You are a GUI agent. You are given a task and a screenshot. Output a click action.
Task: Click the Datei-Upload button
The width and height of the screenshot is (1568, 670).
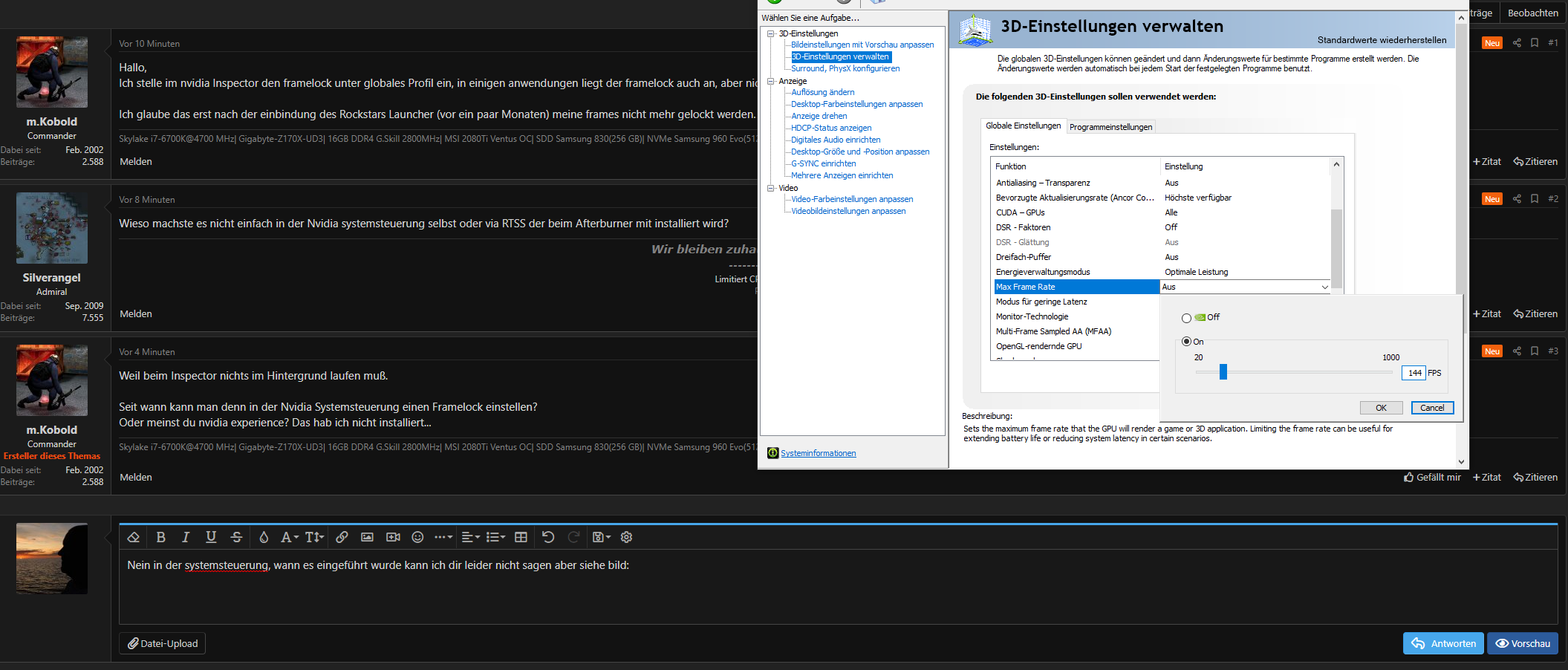162,643
